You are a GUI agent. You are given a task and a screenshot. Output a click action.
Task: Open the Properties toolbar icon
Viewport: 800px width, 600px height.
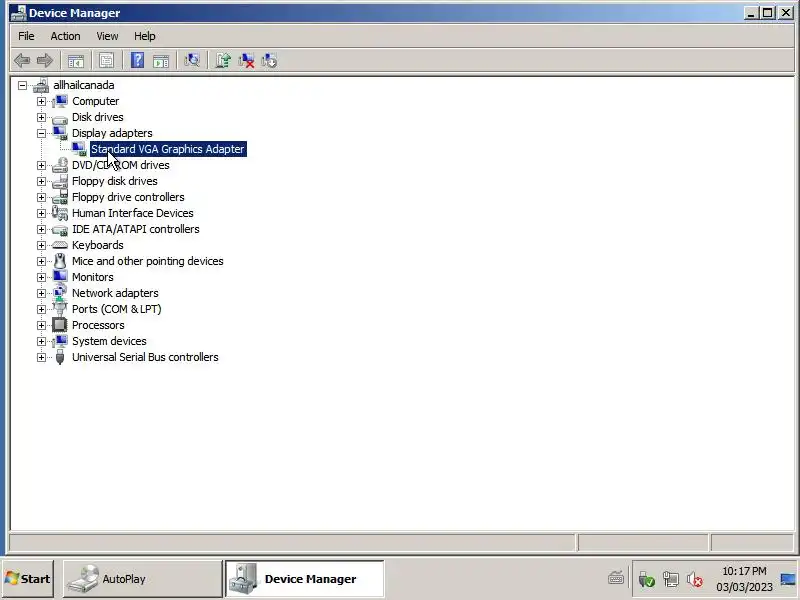(x=106, y=60)
